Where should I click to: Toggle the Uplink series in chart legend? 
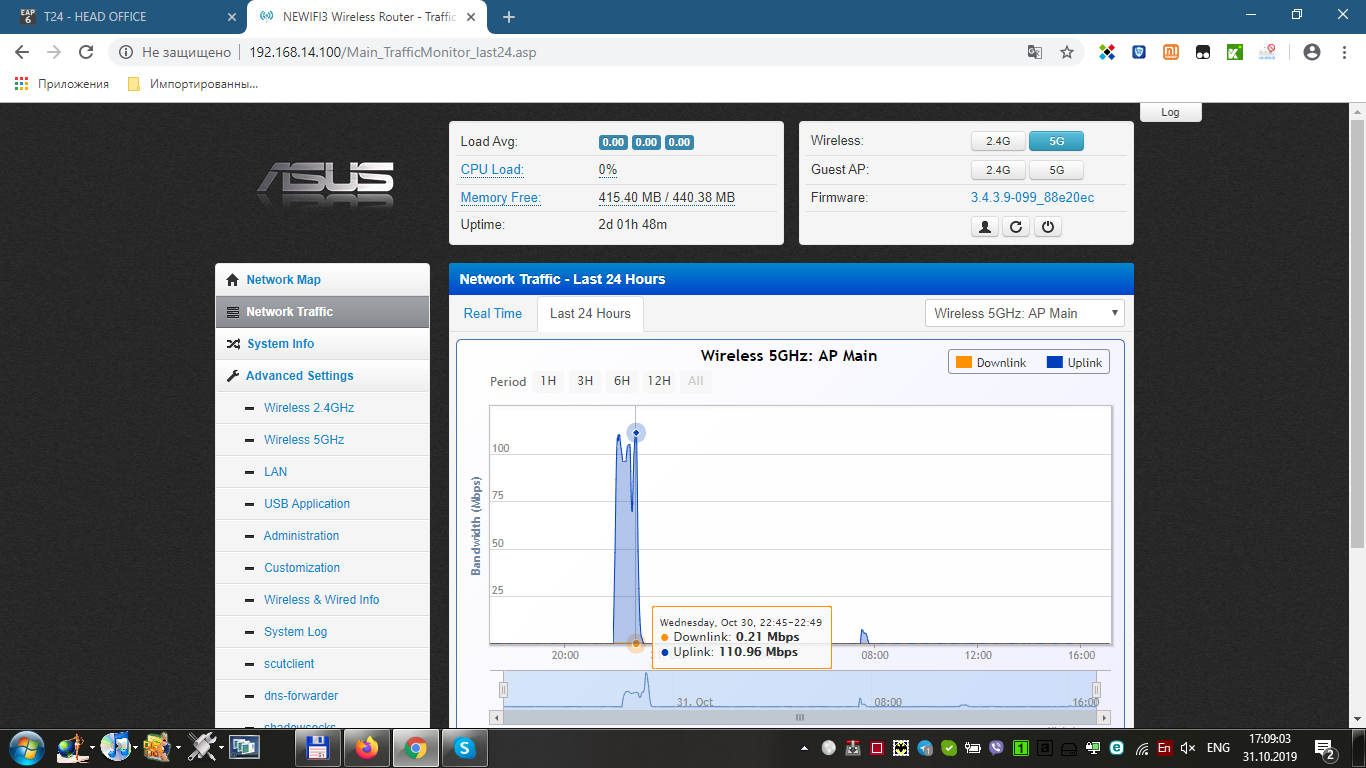1075,362
